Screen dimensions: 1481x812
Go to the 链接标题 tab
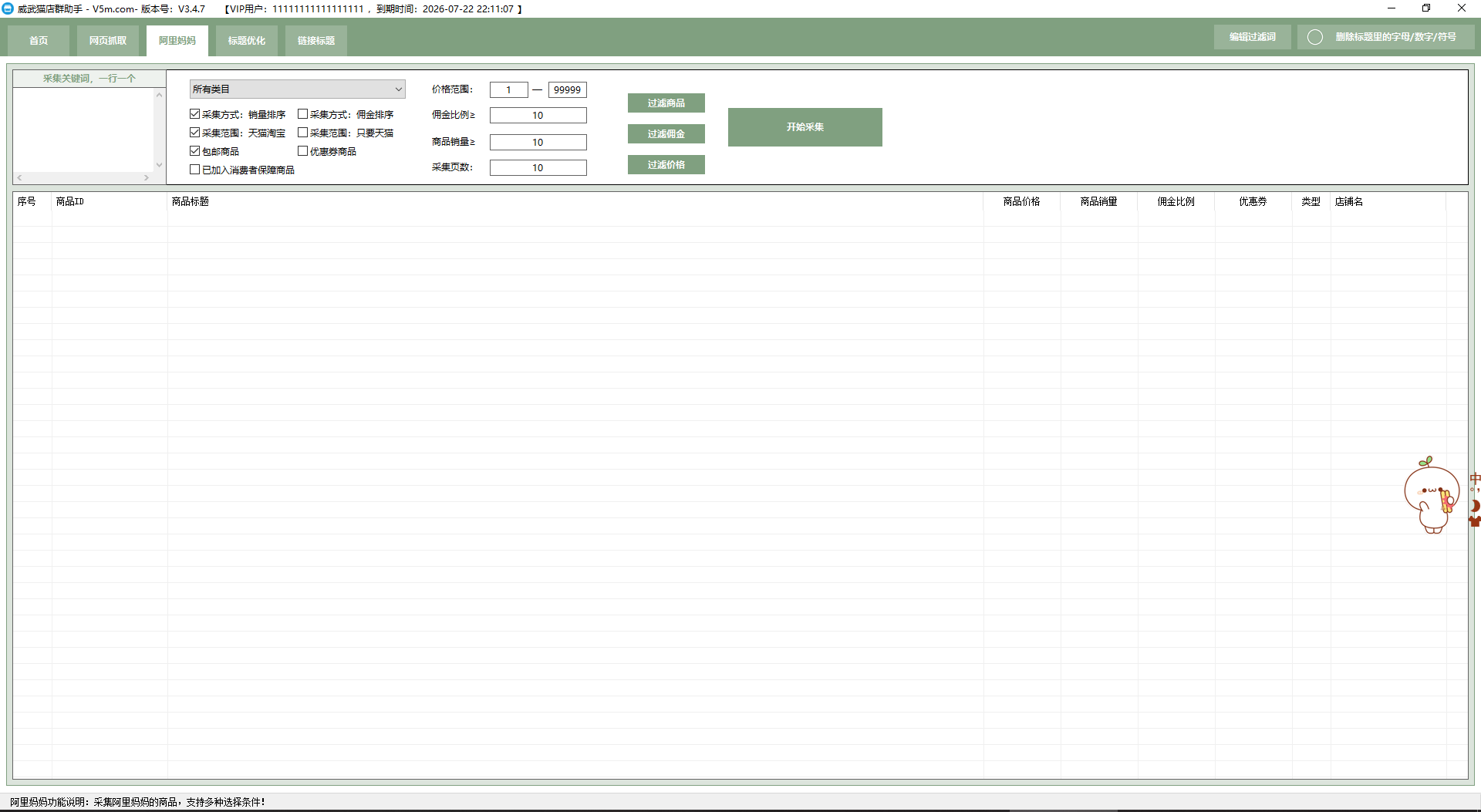[316, 41]
